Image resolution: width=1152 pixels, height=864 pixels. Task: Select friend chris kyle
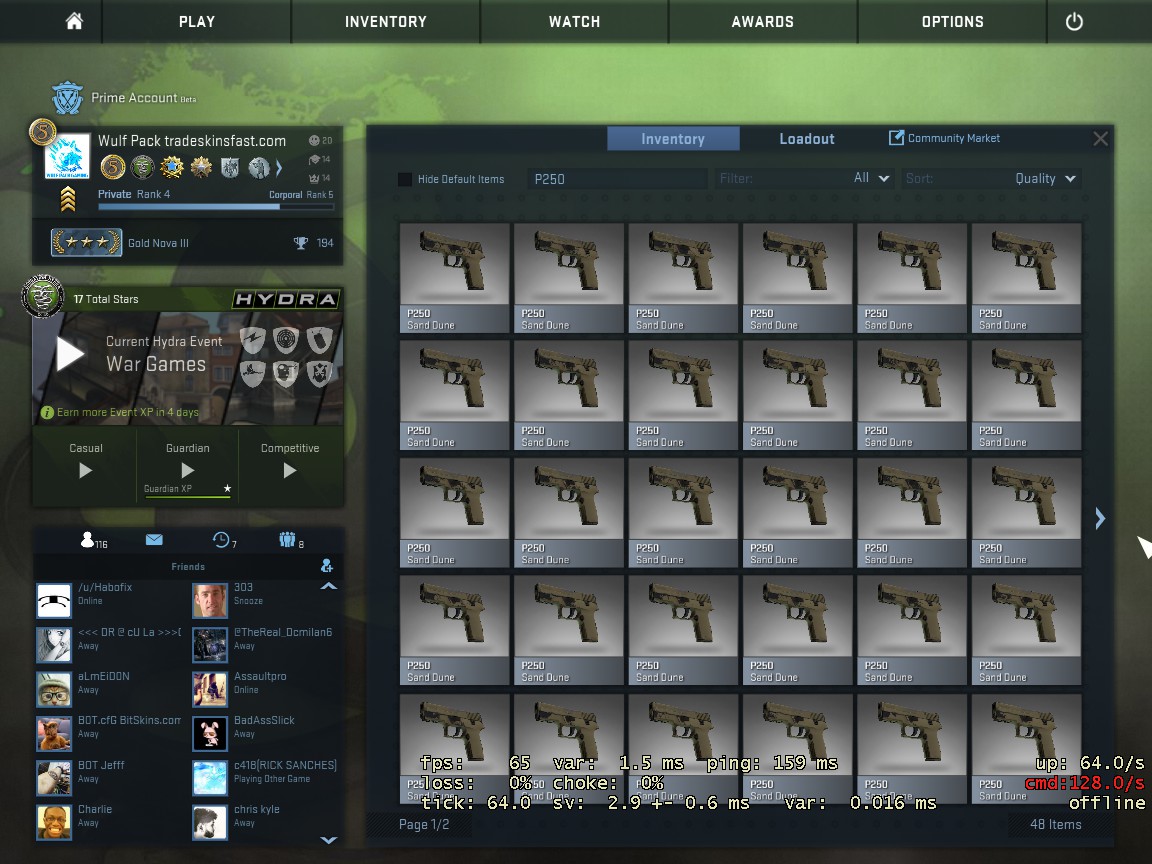(x=264, y=823)
